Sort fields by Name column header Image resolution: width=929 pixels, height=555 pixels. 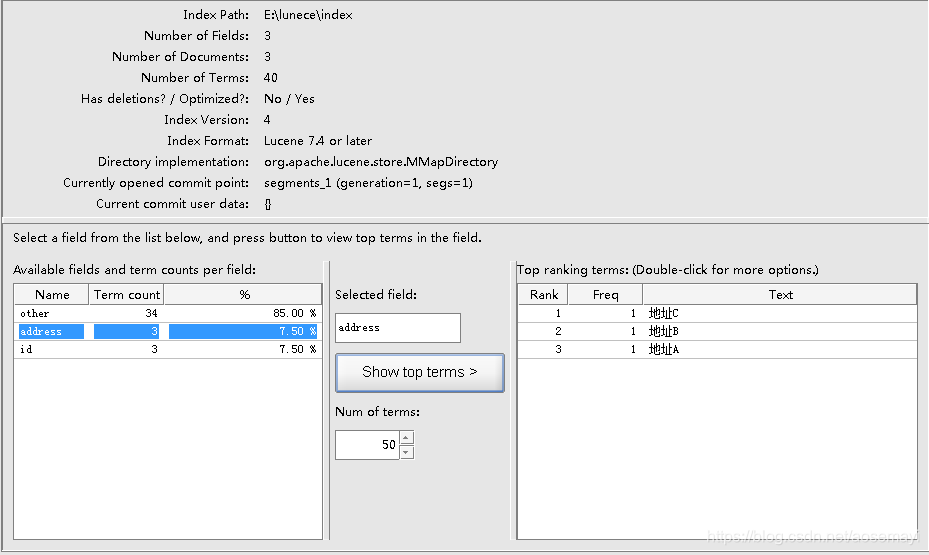tap(52, 294)
